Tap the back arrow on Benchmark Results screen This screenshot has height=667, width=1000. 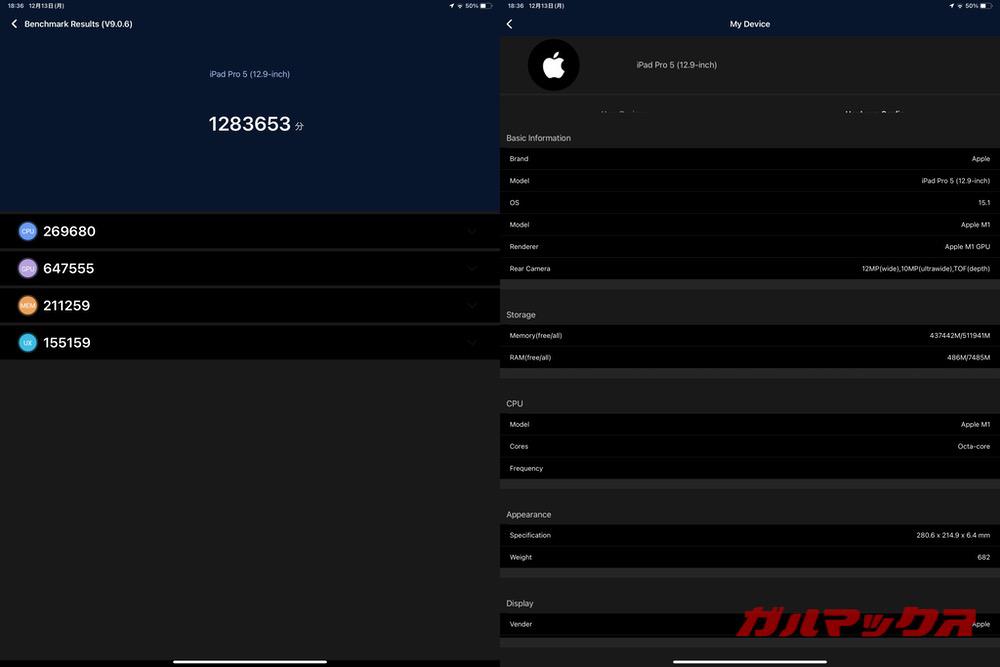pos(13,23)
